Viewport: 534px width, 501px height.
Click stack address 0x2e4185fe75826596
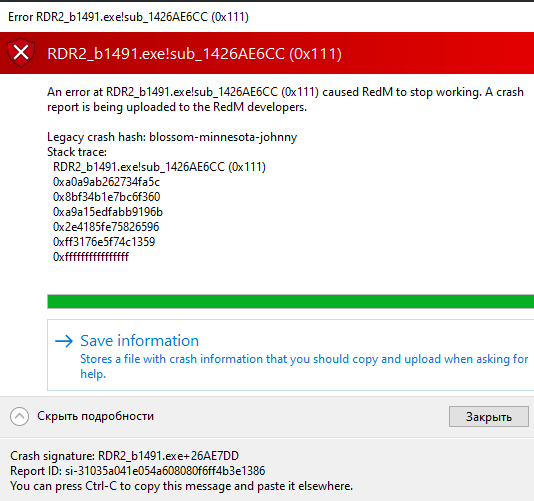click(106, 227)
